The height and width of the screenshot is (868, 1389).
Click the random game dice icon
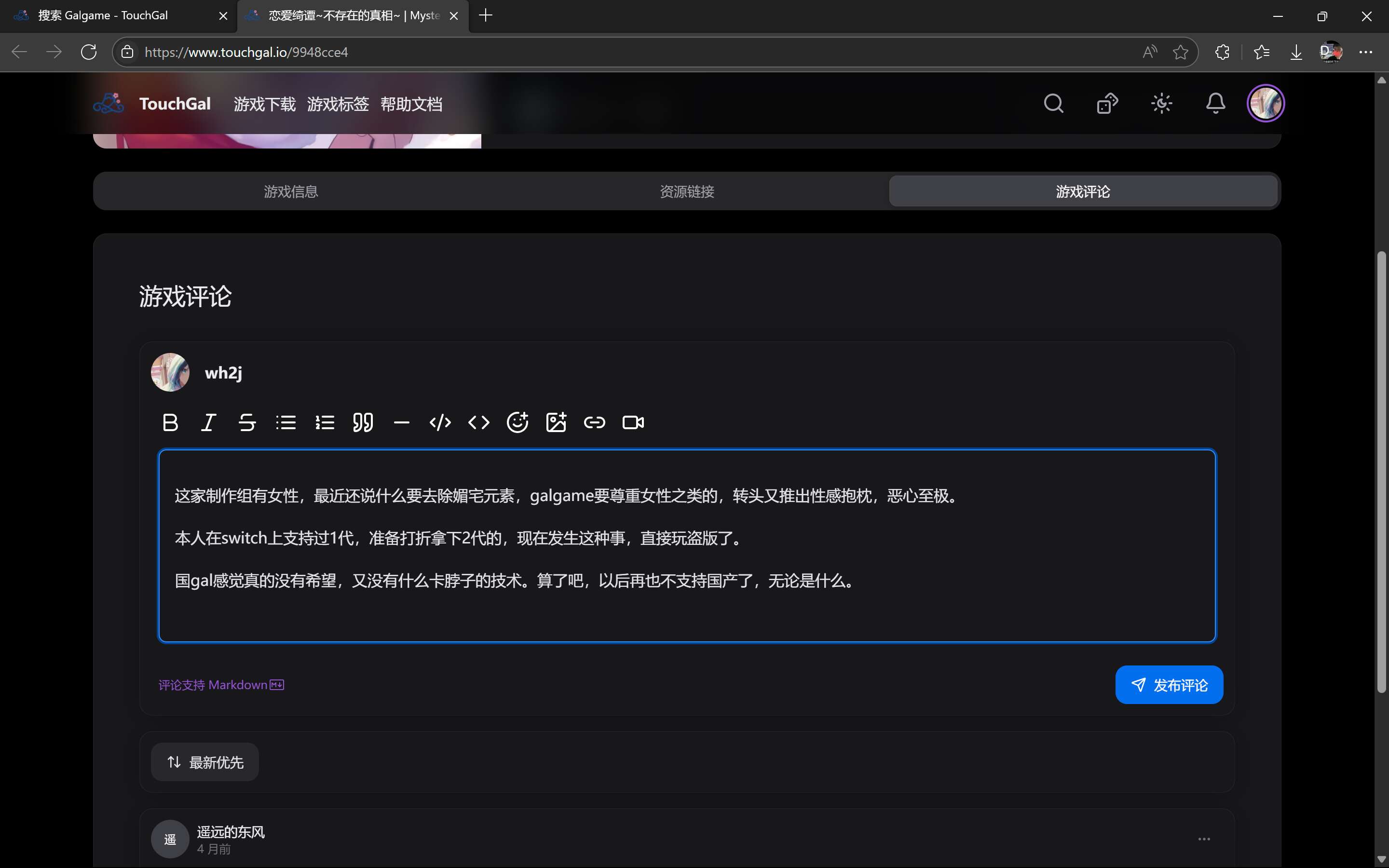pyautogui.click(x=1107, y=103)
